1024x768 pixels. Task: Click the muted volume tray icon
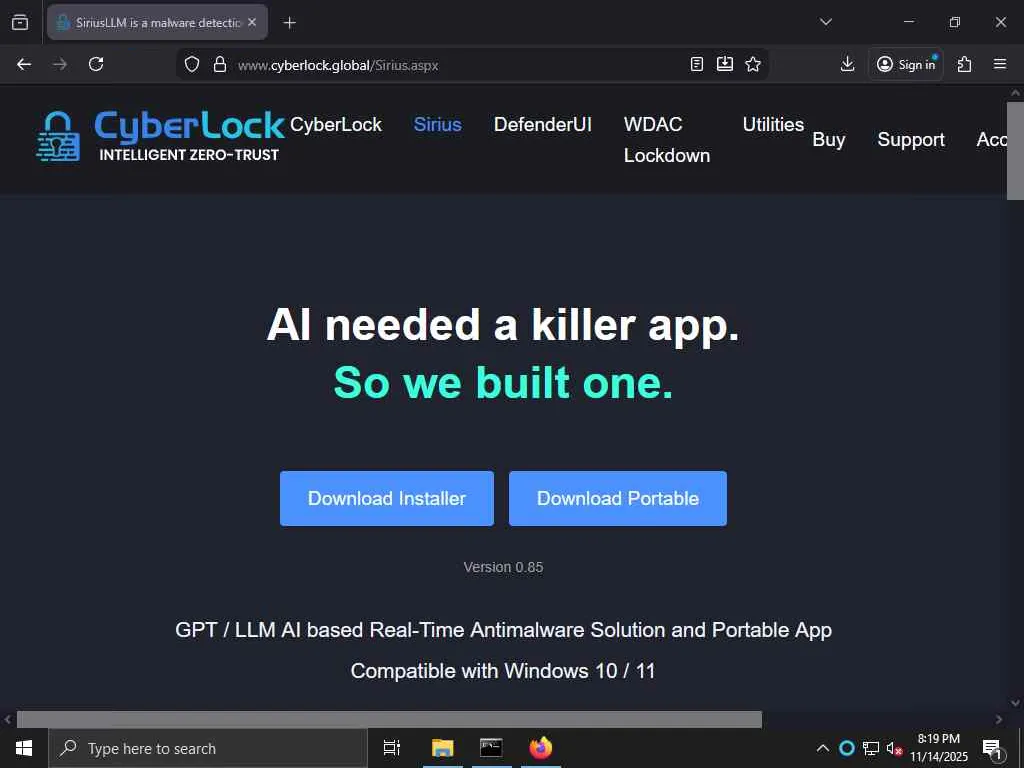[x=893, y=749]
